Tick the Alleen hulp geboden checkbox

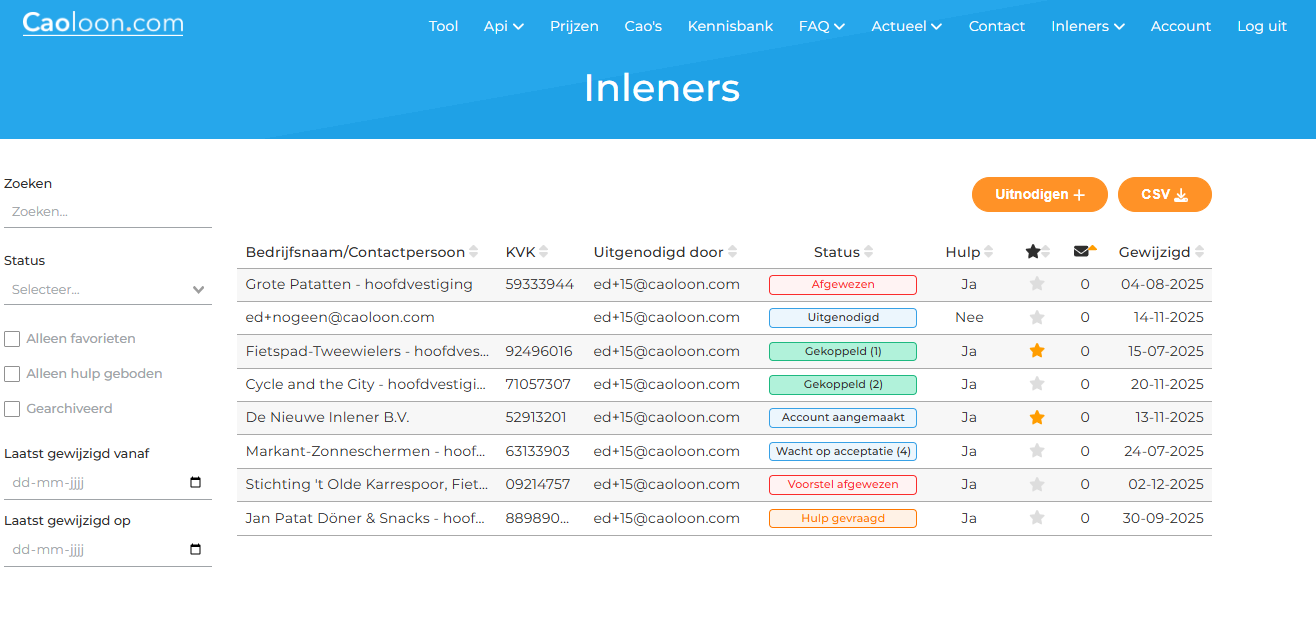pyautogui.click(x=12, y=374)
